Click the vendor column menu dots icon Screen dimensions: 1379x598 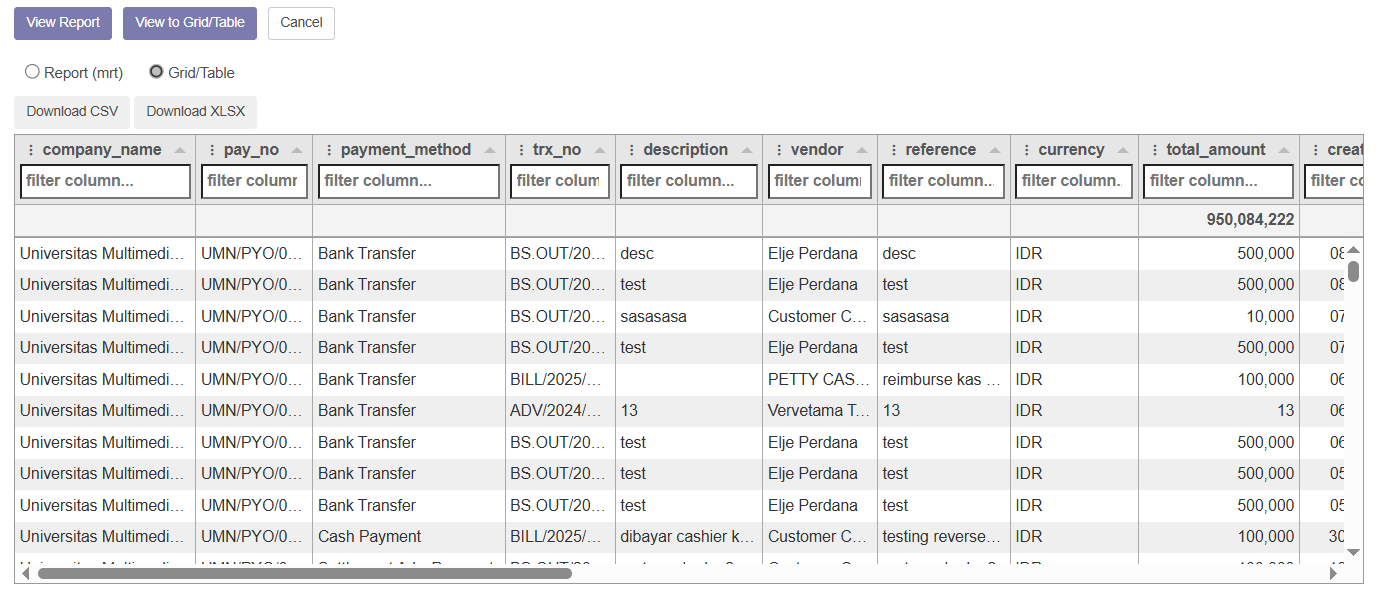click(778, 150)
